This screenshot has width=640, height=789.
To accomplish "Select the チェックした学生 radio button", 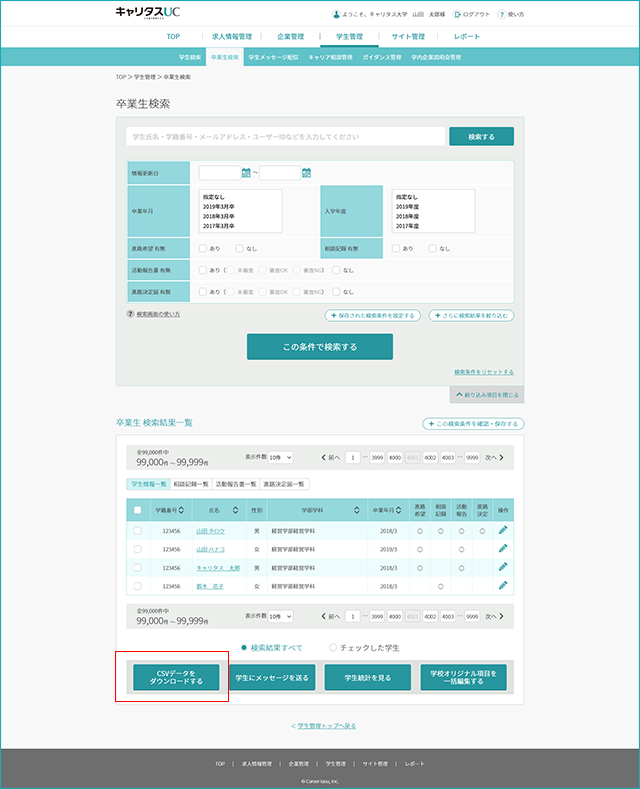I will click(333, 648).
